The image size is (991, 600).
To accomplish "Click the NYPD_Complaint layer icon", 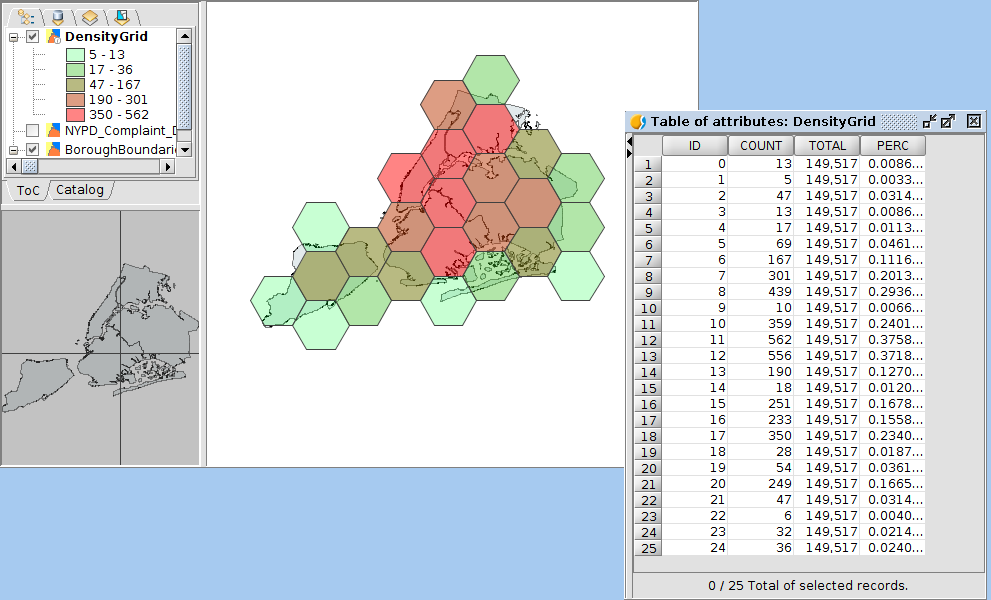I will tap(54, 131).
